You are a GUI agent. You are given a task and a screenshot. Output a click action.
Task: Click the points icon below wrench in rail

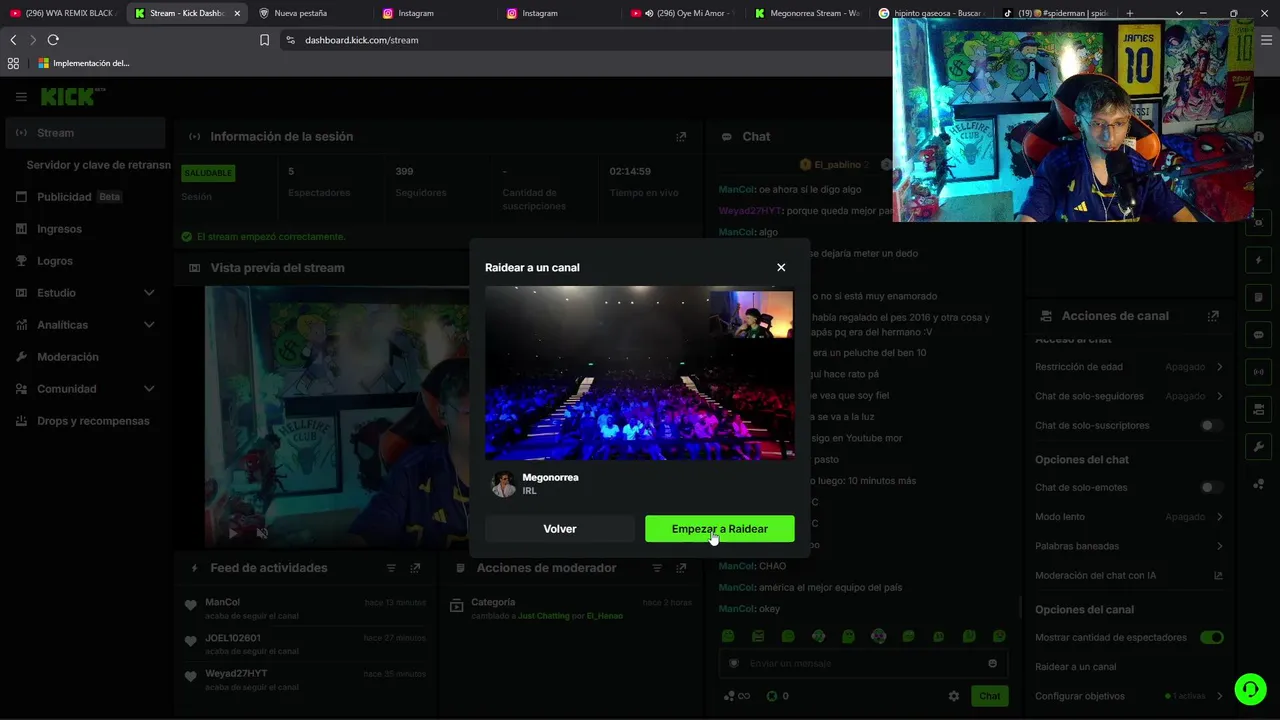tap(1258, 484)
